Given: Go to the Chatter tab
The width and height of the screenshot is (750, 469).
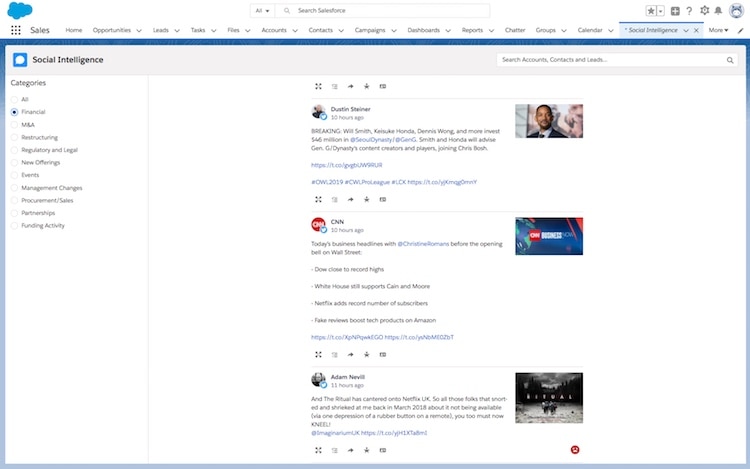Looking at the screenshot, I should 515,30.
